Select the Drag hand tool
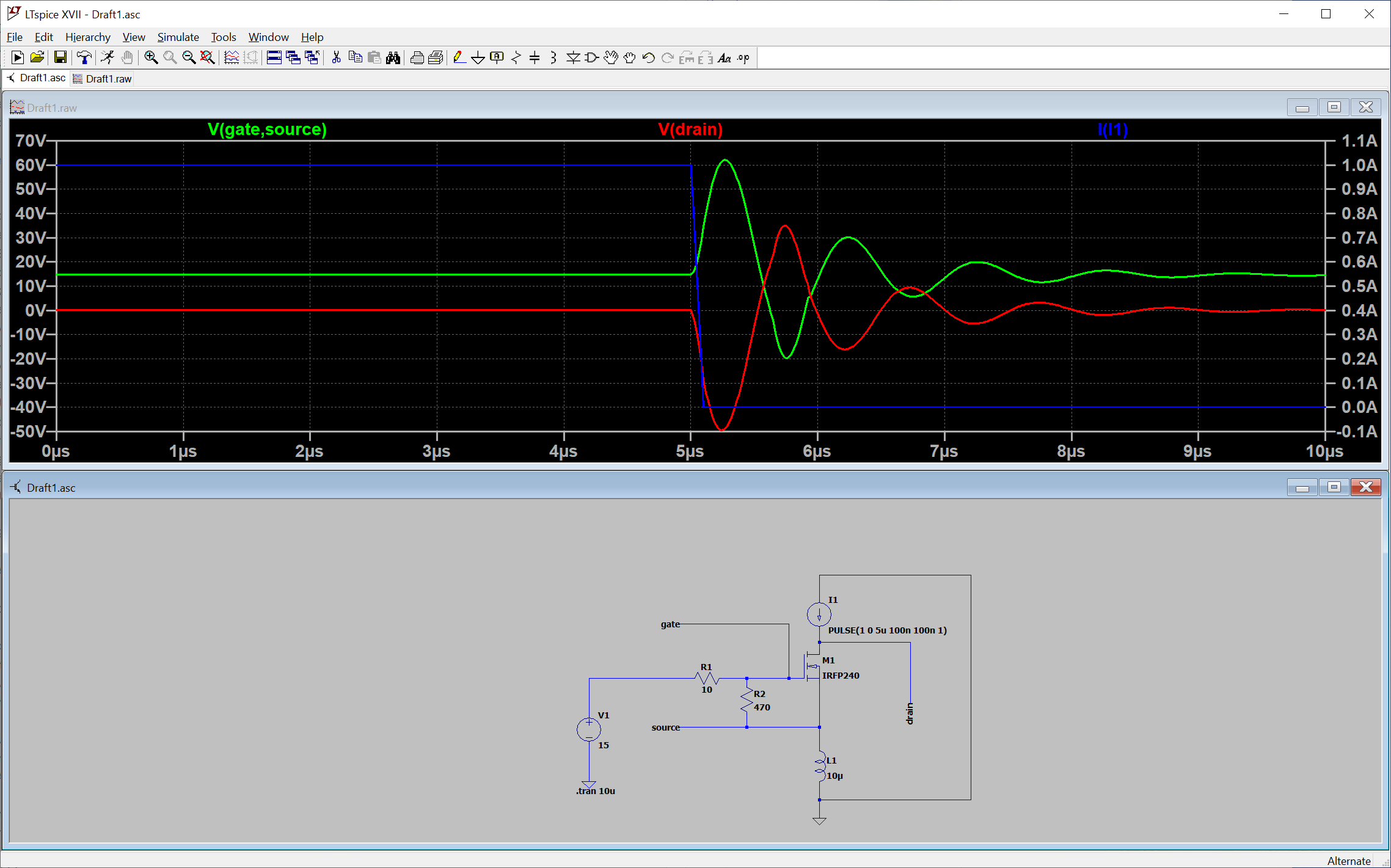This screenshot has width=1391, height=868. coord(630,58)
